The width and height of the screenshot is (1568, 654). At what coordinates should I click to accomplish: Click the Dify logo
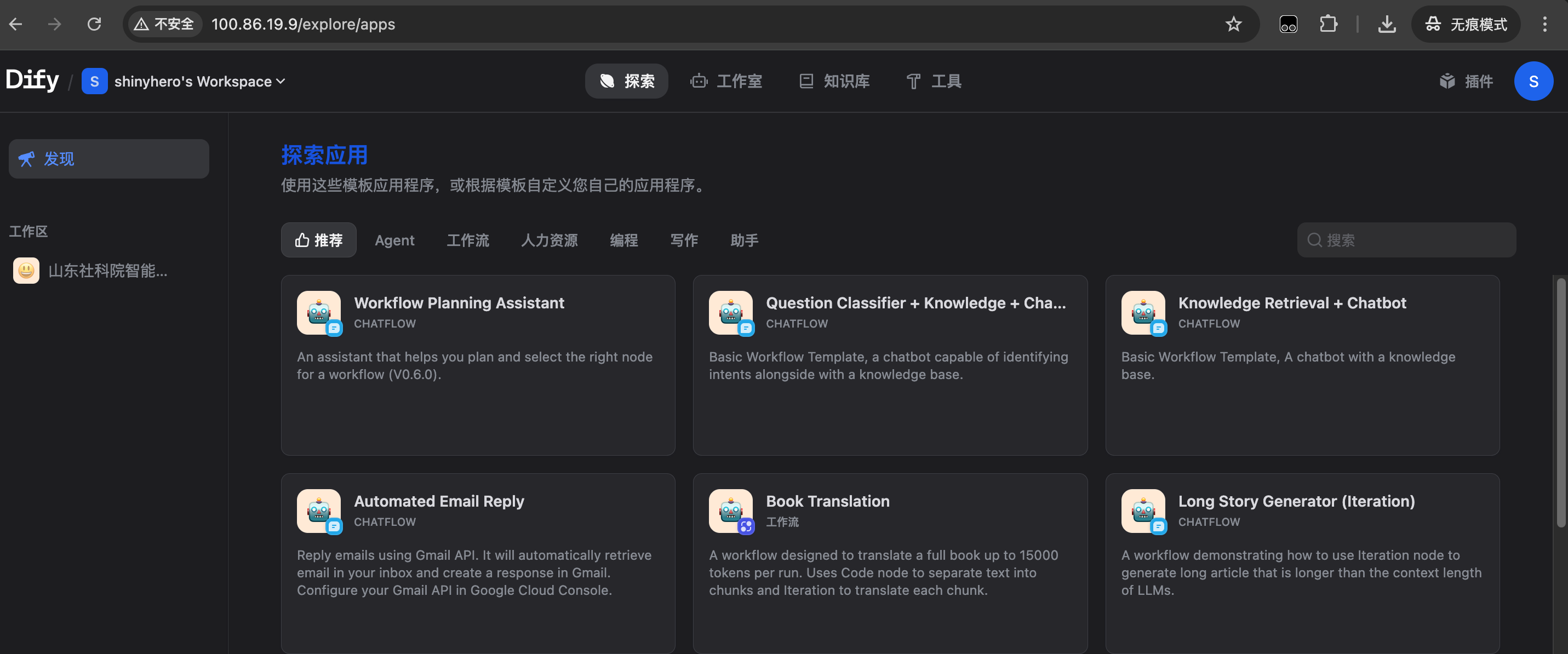pyautogui.click(x=32, y=81)
